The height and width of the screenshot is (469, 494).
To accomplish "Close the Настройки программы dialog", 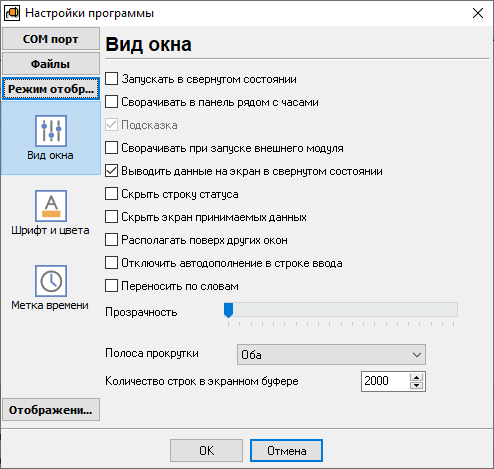I will click(x=478, y=13).
